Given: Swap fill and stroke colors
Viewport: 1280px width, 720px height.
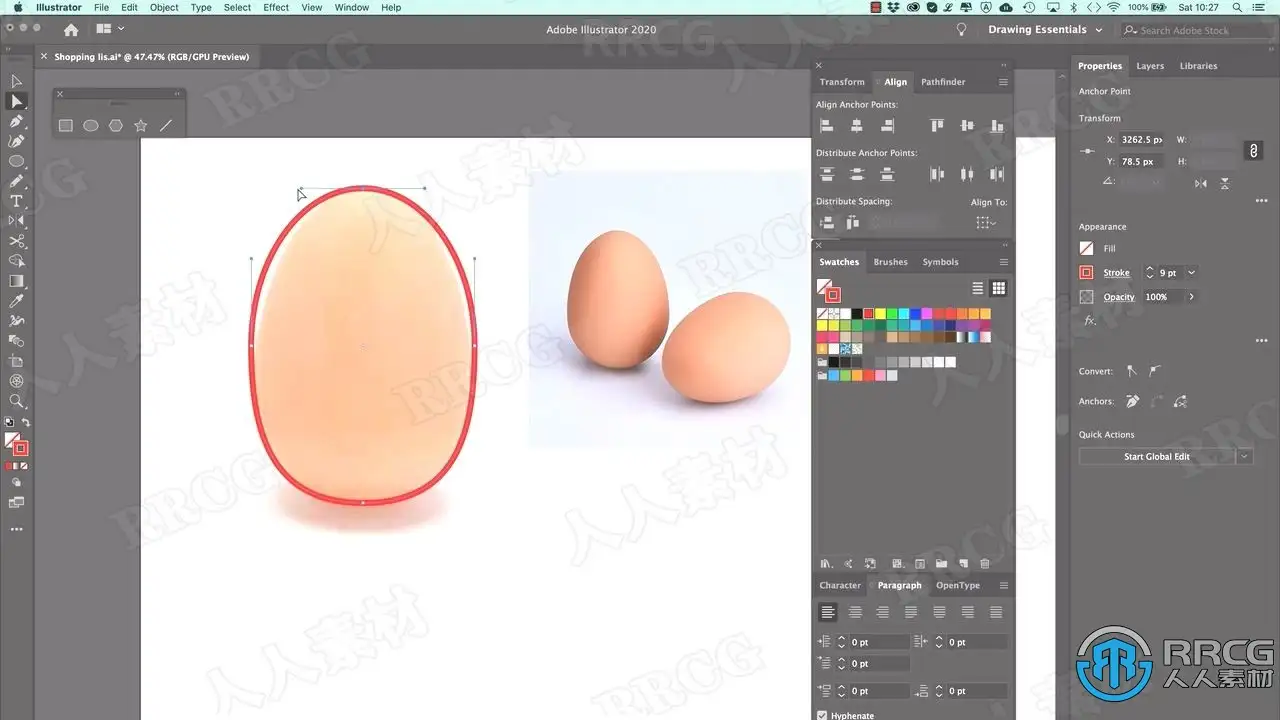Looking at the screenshot, I should point(26,423).
